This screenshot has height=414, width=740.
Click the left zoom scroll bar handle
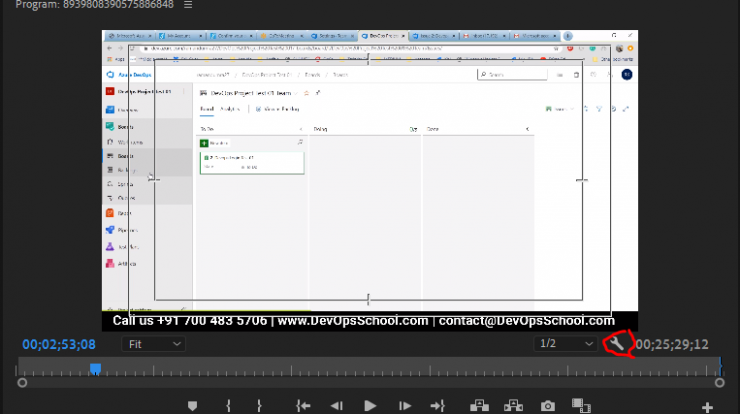point(22,383)
